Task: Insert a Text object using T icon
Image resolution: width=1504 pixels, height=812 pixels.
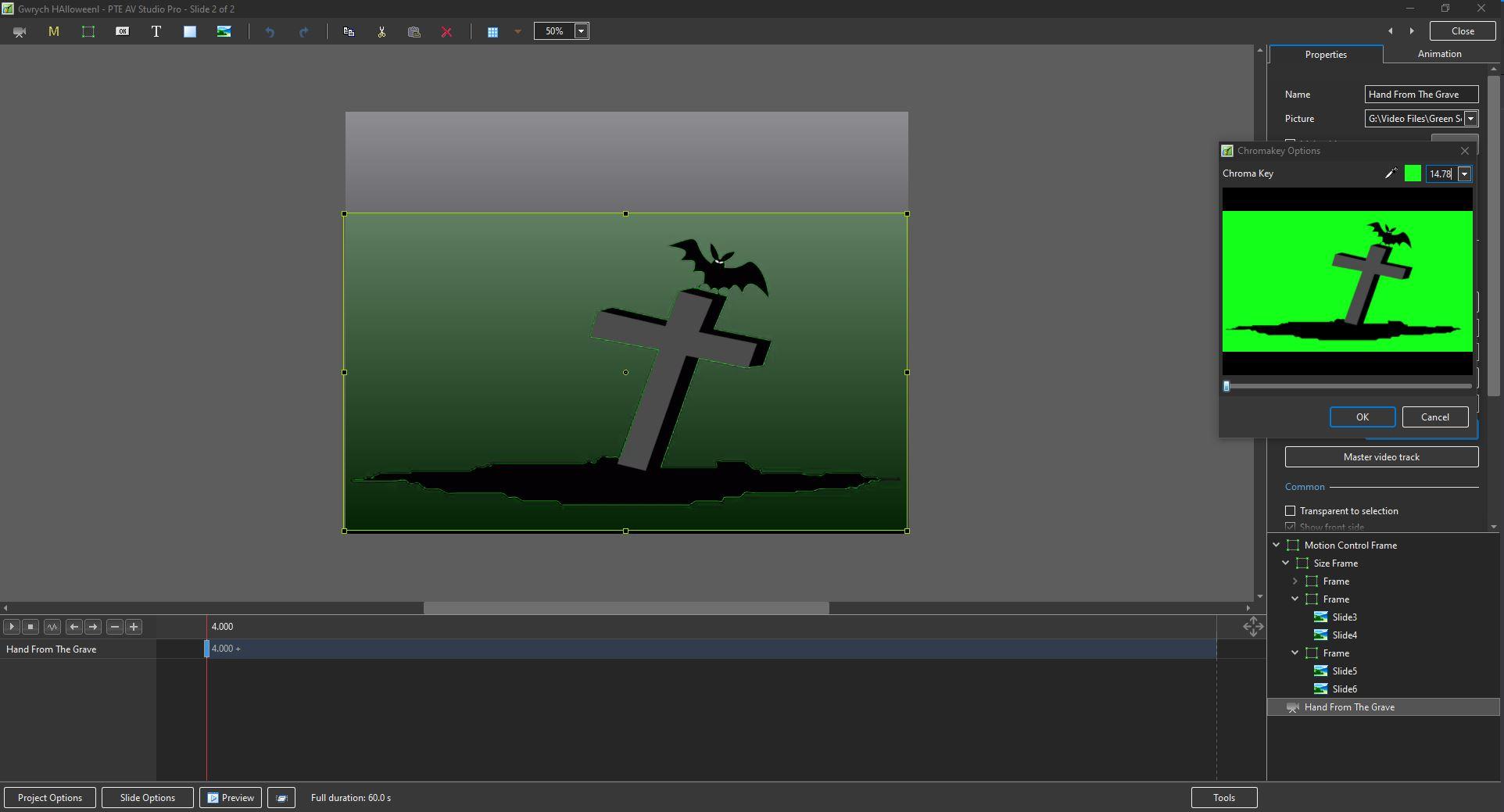Action: pyautogui.click(x=156, y=32)
